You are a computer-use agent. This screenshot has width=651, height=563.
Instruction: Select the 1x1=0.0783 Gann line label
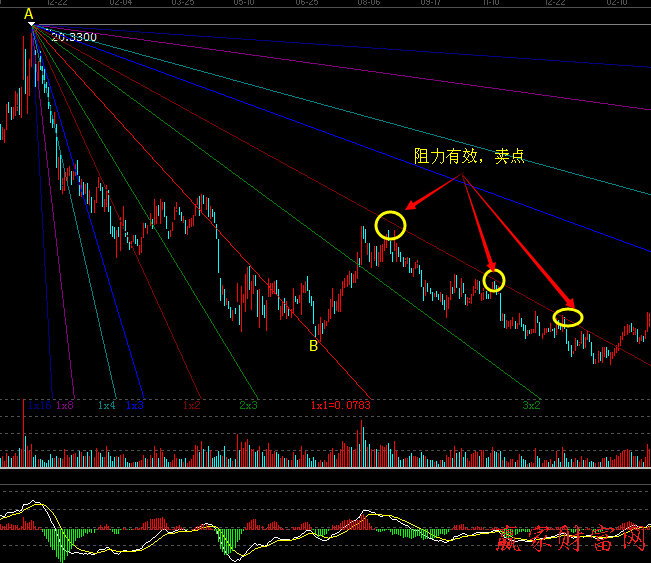tap(340, 405)
